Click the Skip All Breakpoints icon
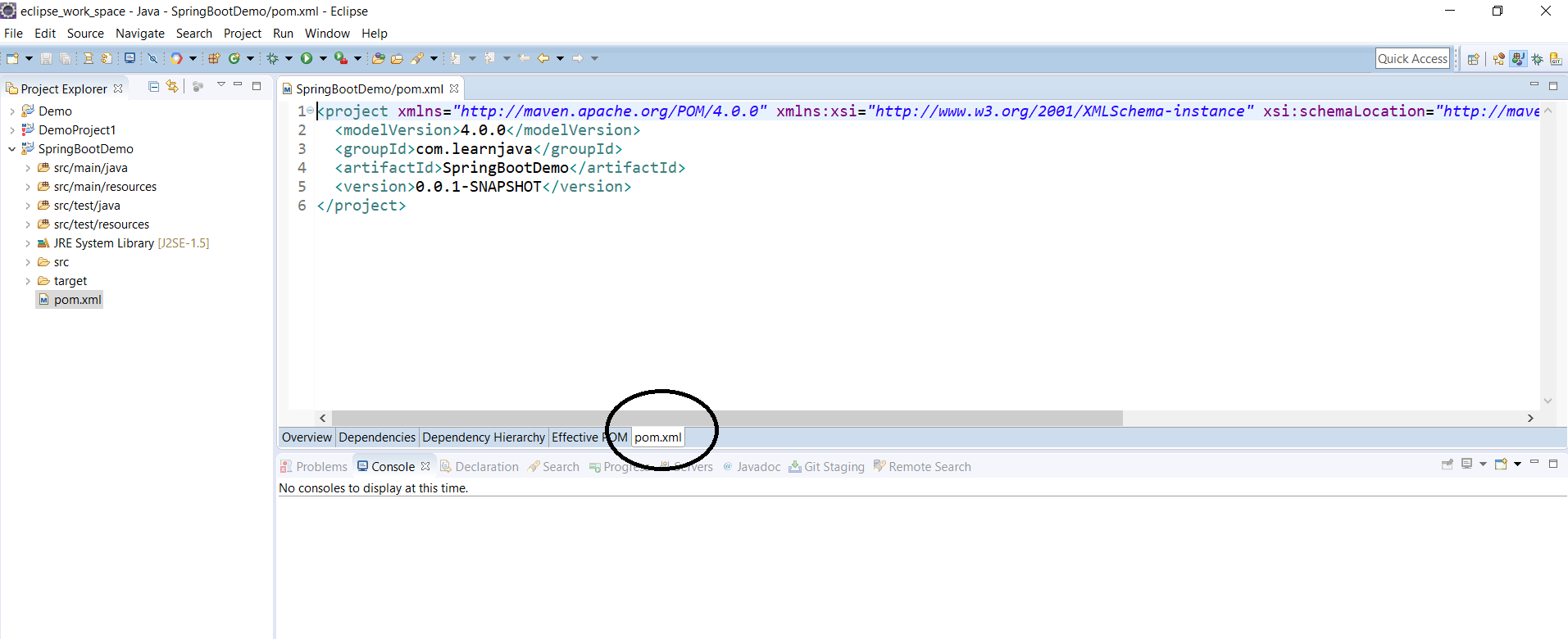The height and width of the screenshot is (639, 1568). pos(152,58)
